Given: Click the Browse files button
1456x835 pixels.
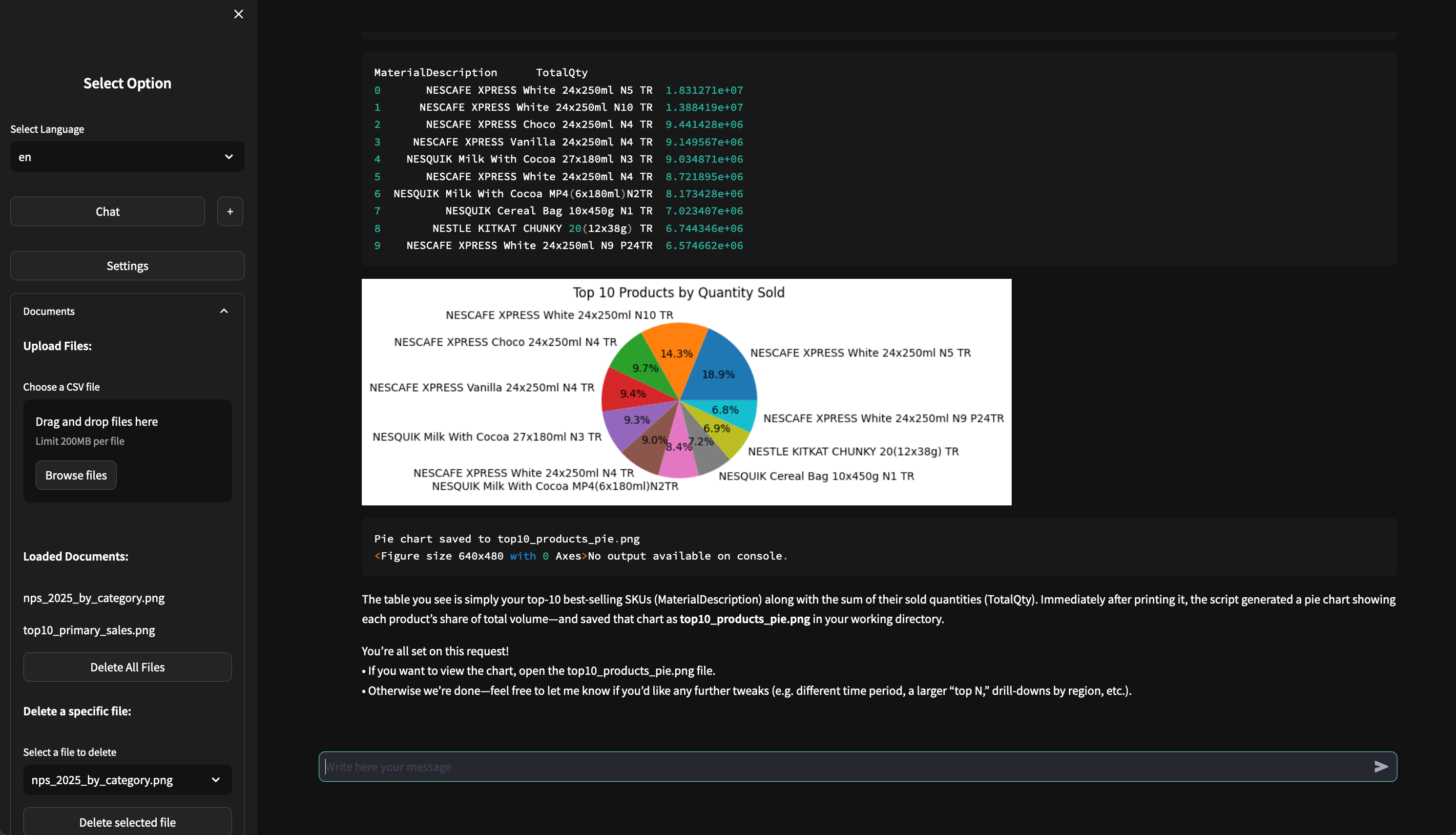Looking at the screenshot, I should [x=76, y=475].
